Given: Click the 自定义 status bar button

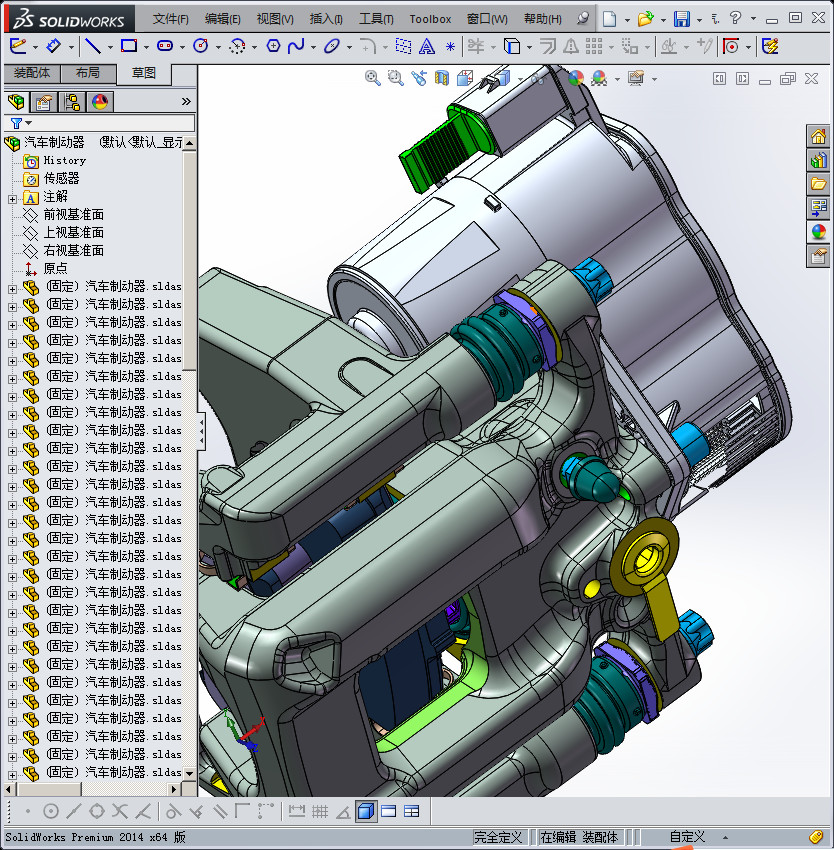Looking at the screenshot, I should [x=687, y=837].
